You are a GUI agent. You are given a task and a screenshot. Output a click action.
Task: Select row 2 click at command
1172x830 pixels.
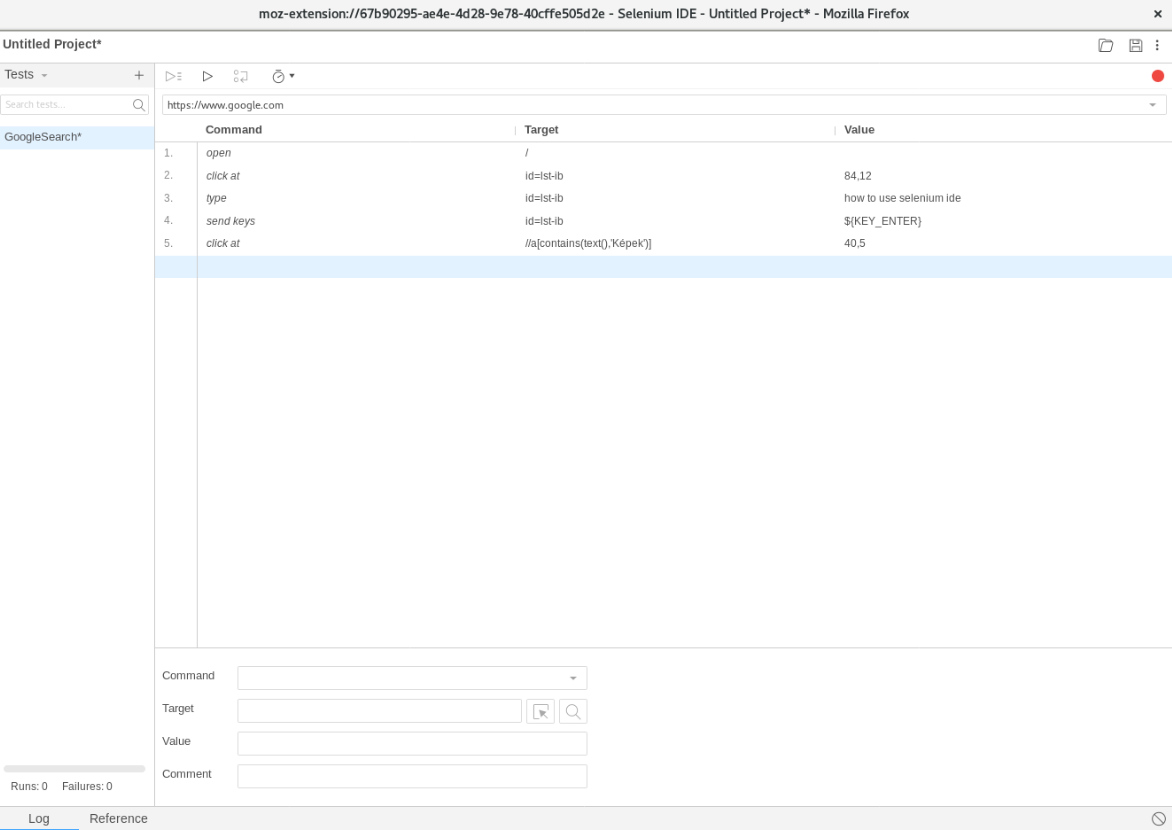pyautogui.click(x=663, y=176)
